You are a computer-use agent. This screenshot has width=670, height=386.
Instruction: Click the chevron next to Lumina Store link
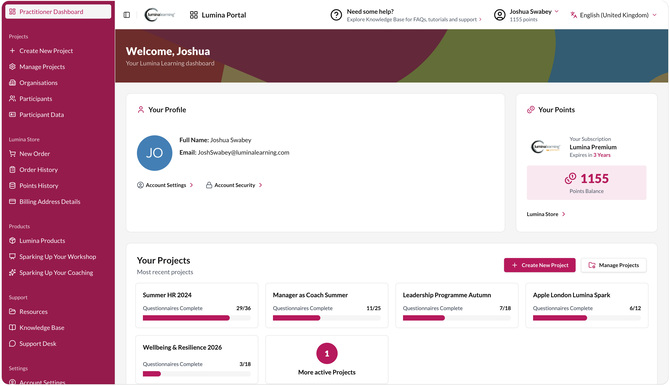(564, 214)
